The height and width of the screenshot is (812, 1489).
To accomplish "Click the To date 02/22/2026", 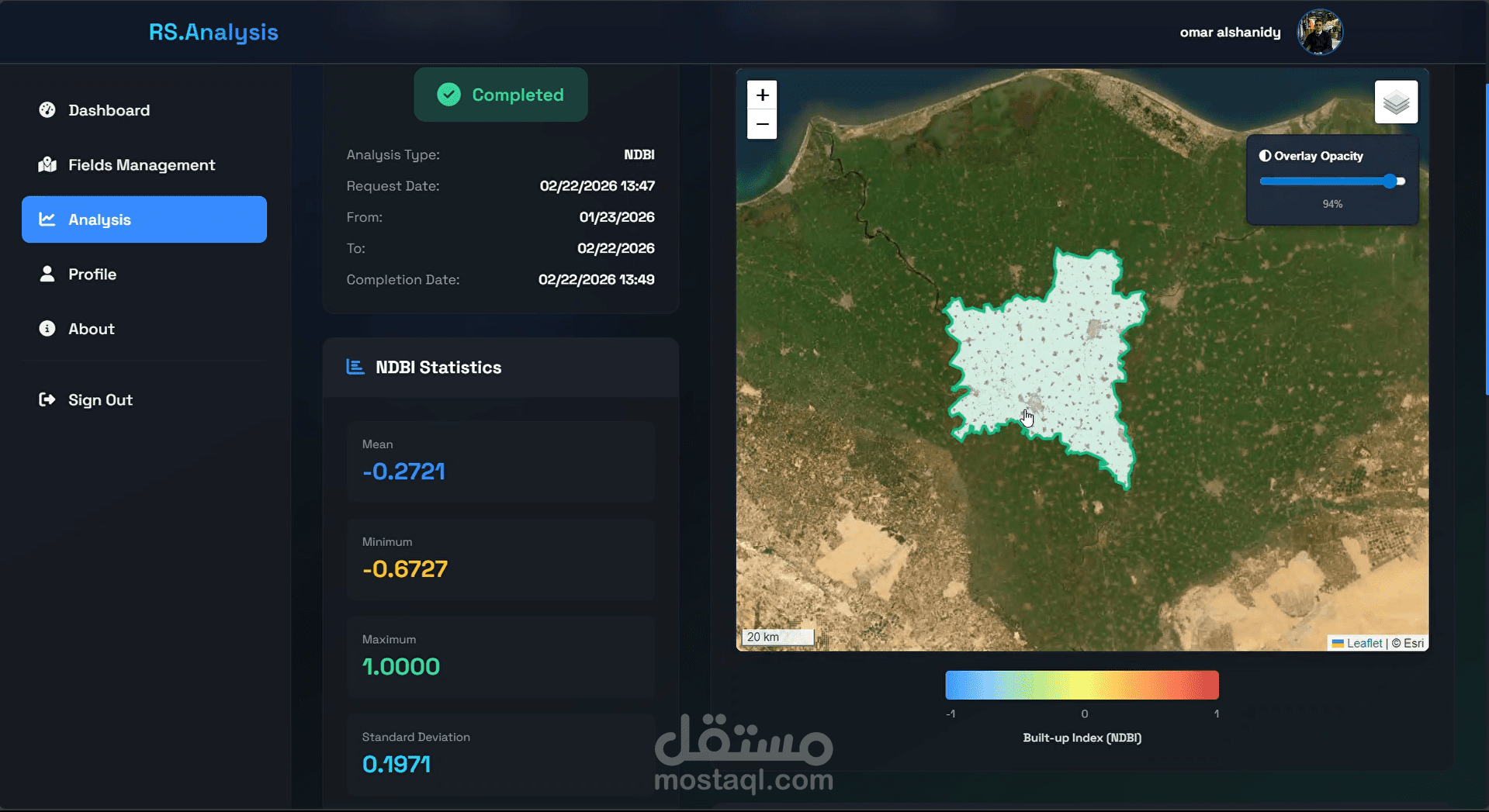I will pos(616,248).
